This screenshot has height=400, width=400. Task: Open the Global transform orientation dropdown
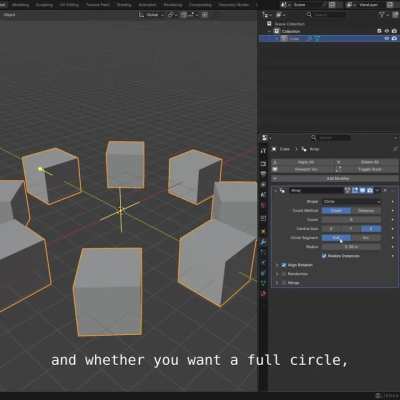(x=152, y=15)
